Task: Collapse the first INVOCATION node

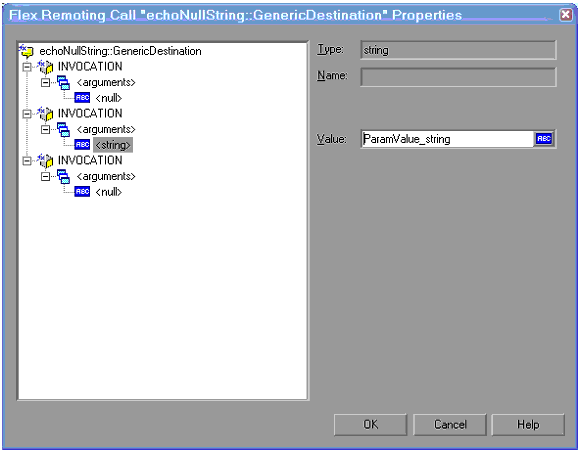Action: pyautogui.click(x=27, y=67)
